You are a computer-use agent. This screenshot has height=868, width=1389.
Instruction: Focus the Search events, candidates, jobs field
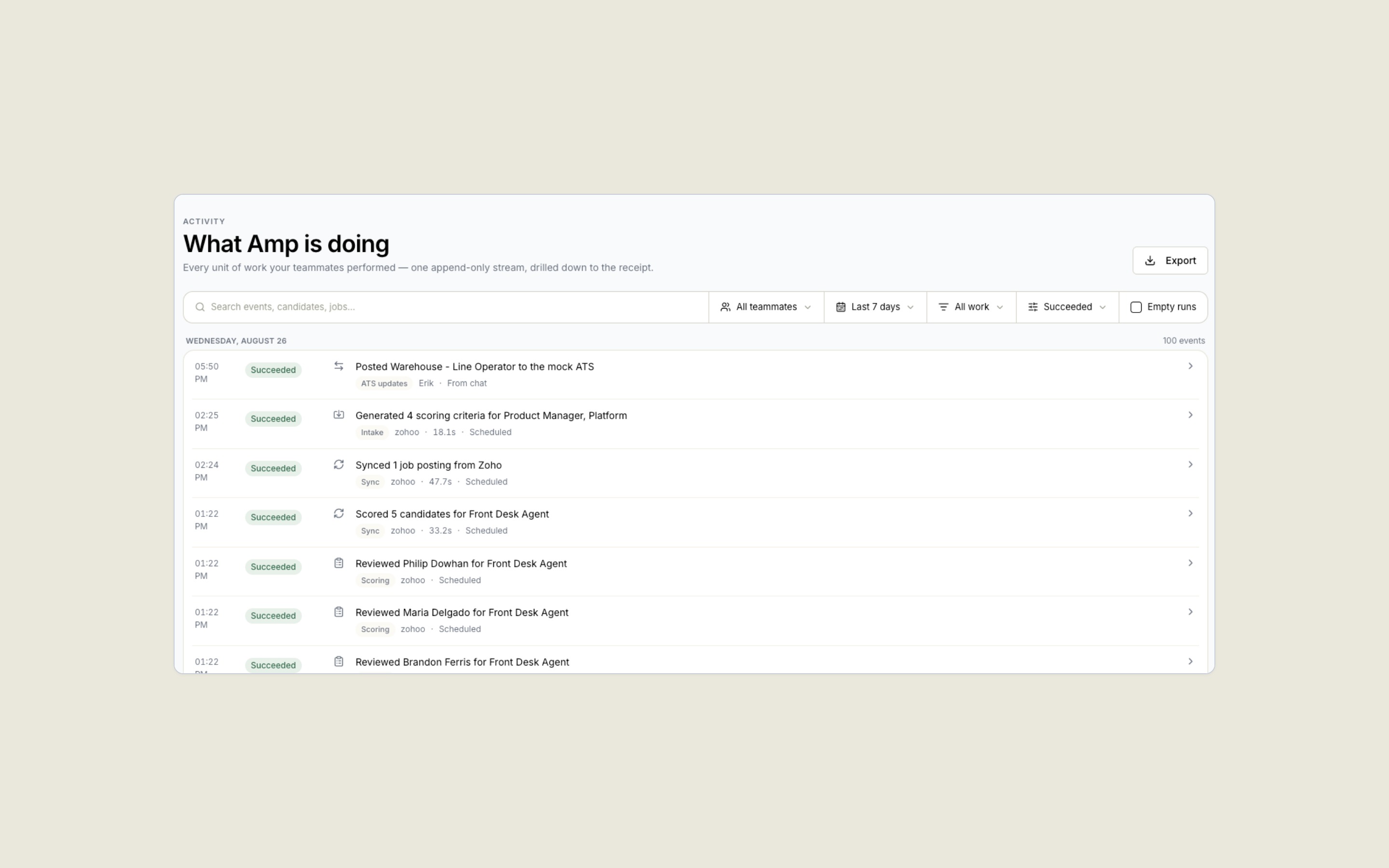coord(446,307)
